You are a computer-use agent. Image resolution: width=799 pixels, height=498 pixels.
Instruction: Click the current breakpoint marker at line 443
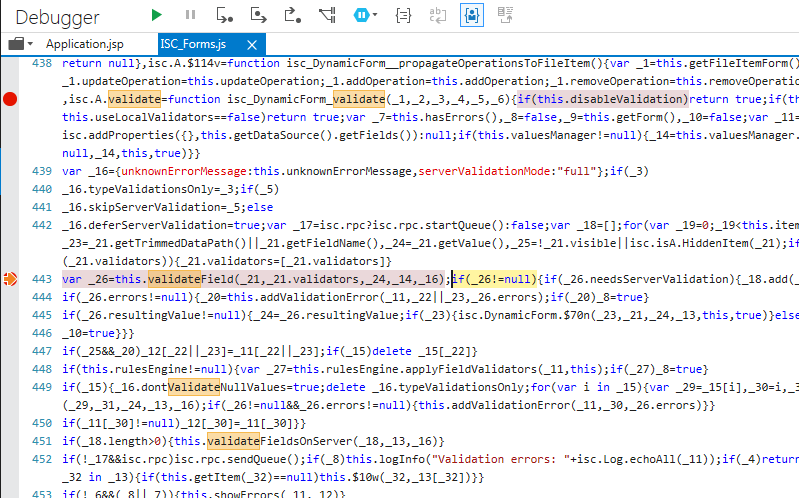click(11, 279)
